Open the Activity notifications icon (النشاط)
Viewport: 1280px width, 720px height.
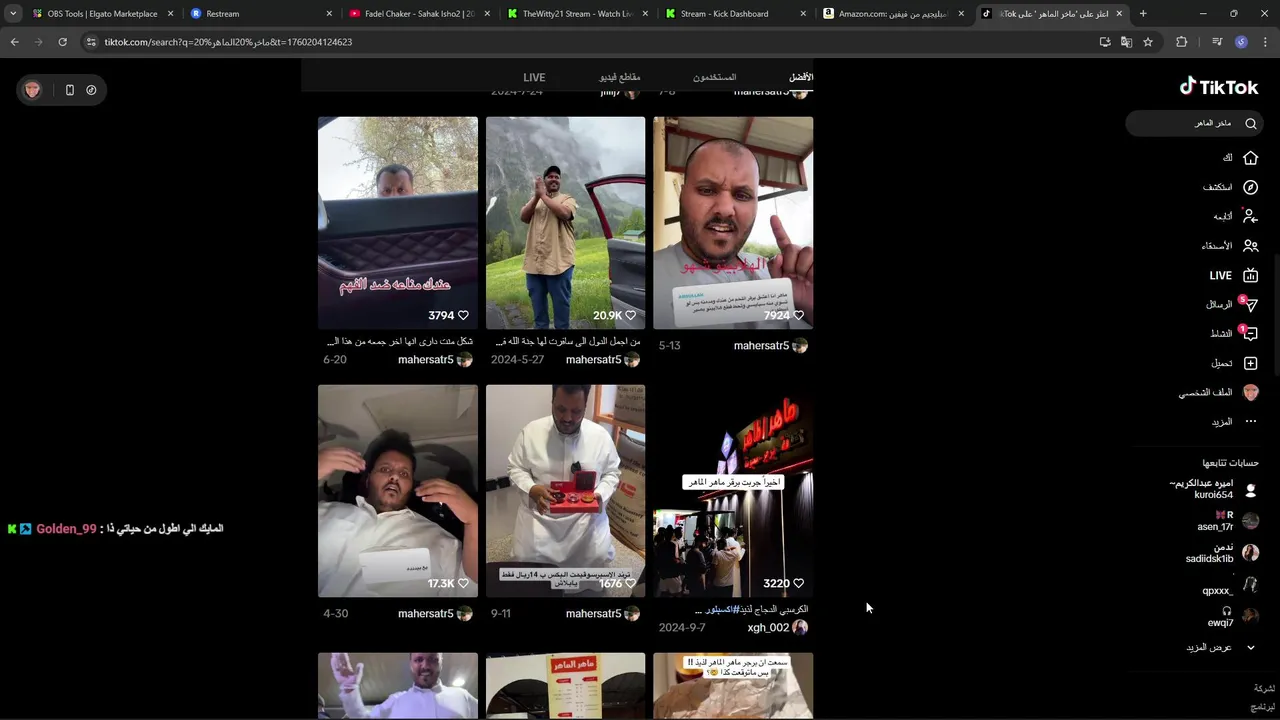(1250, 333)
